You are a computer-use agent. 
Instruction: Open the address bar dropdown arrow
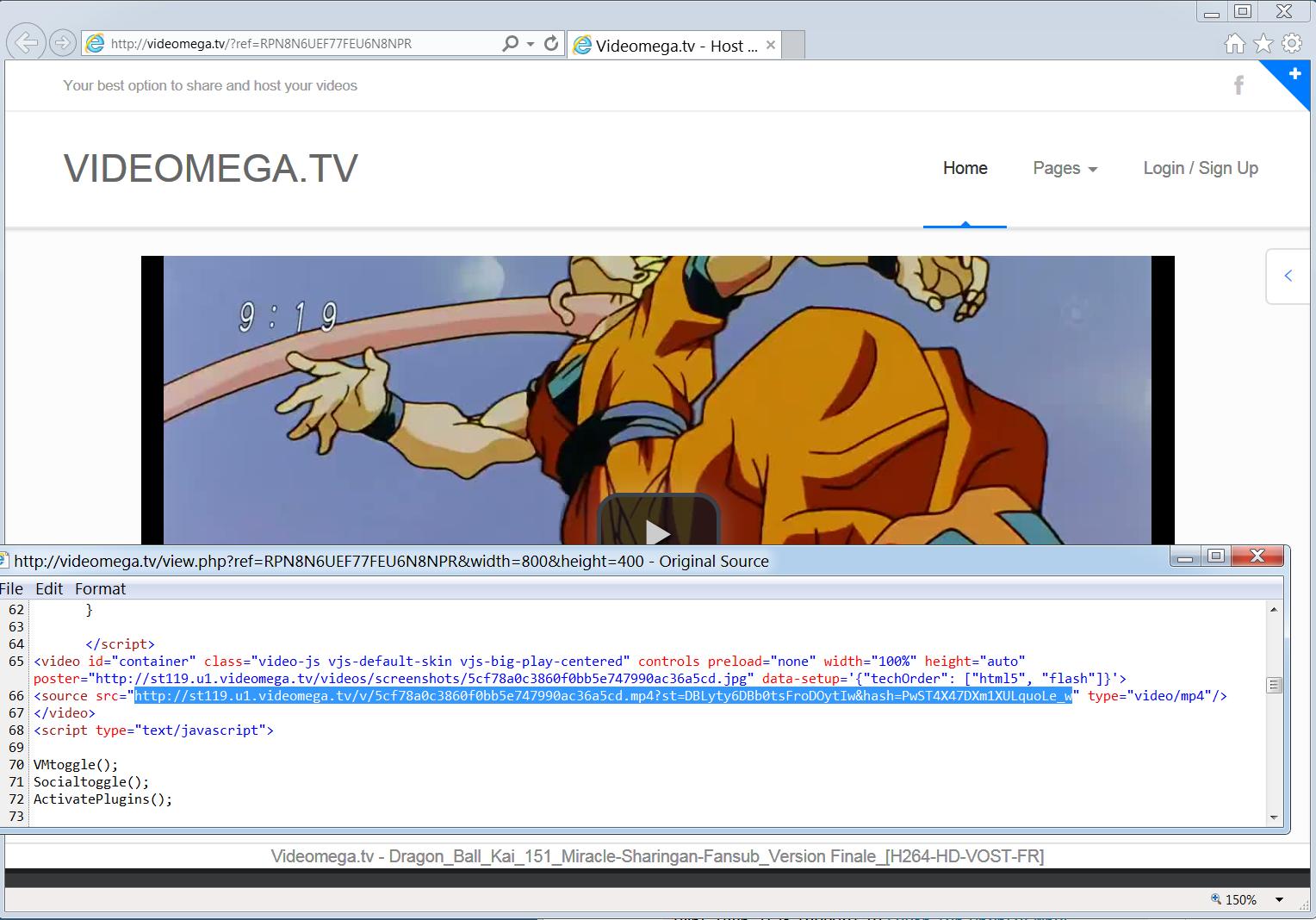point(531,43)
